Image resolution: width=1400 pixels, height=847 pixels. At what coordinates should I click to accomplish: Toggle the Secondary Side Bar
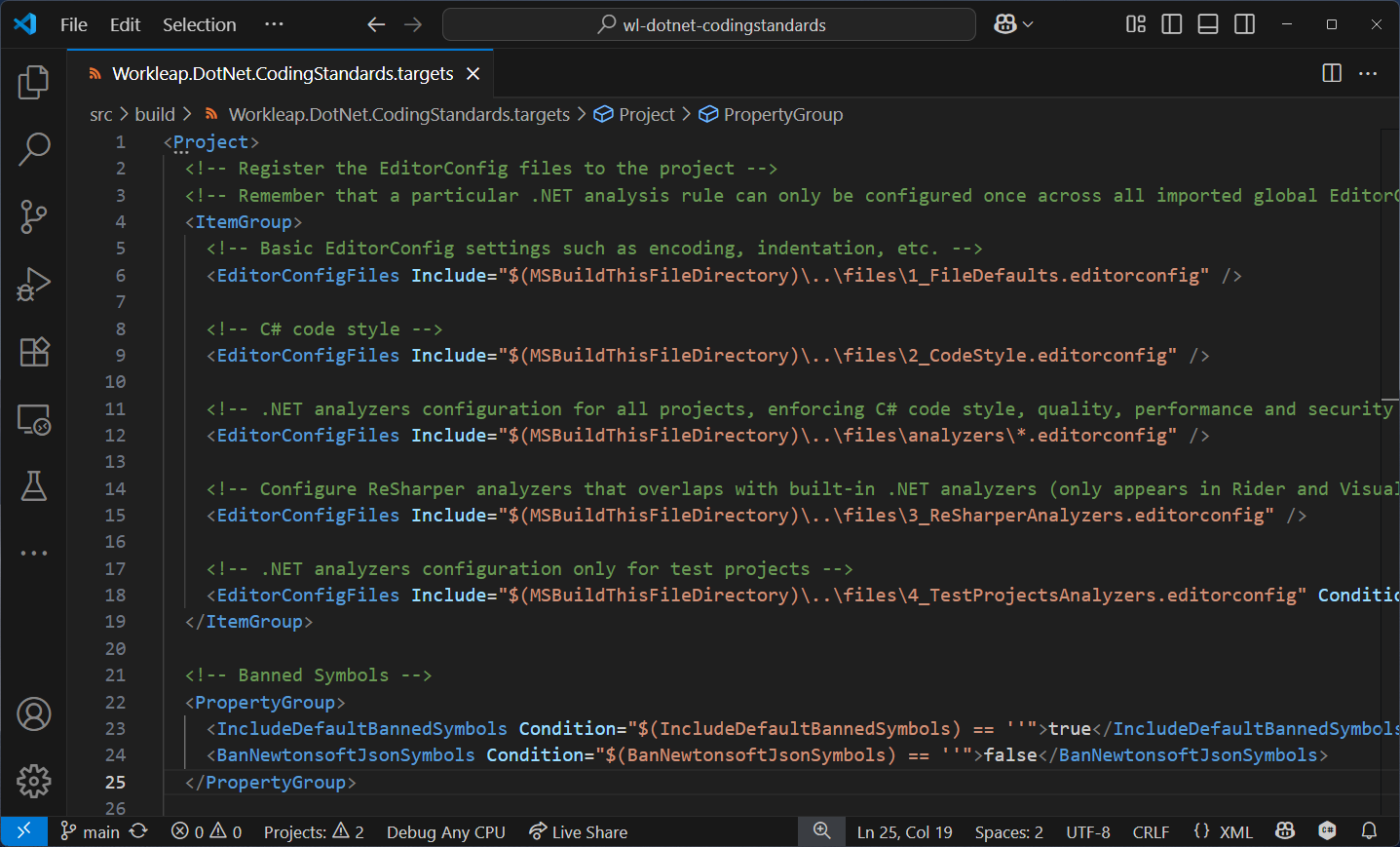pyautogui.click(x=1244, y=23)
